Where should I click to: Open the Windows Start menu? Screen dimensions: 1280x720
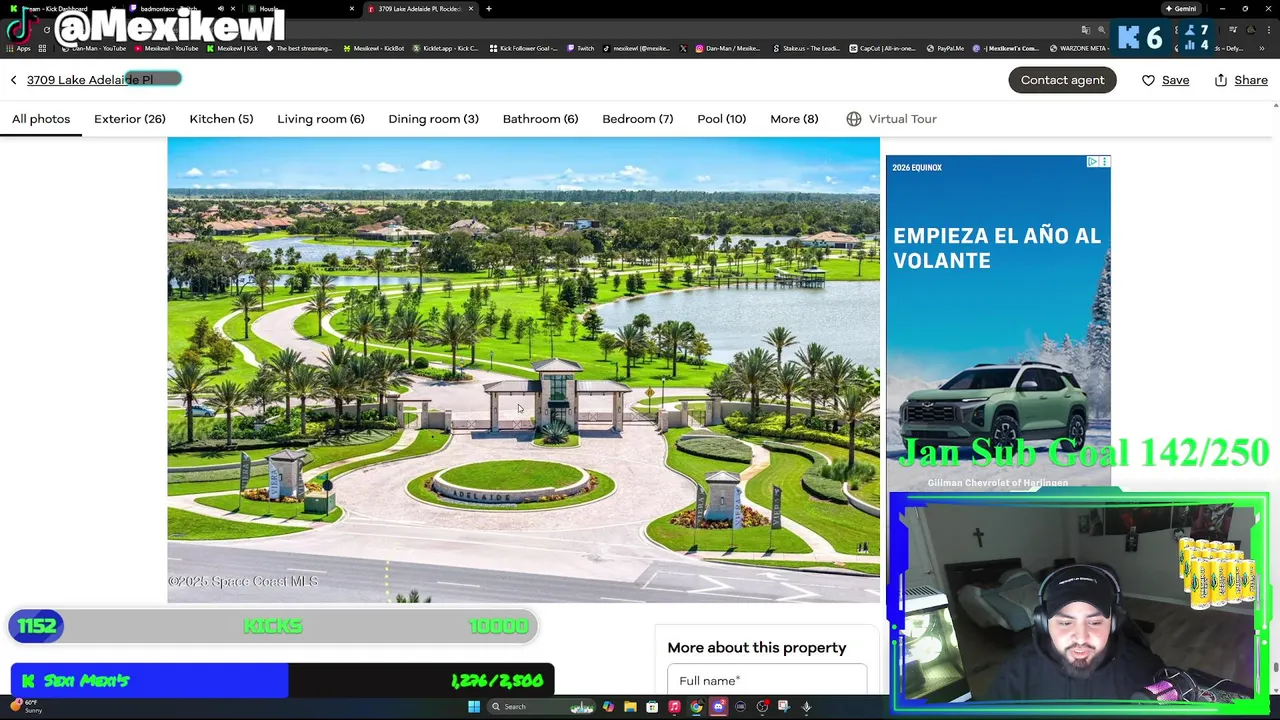(473, 706)
